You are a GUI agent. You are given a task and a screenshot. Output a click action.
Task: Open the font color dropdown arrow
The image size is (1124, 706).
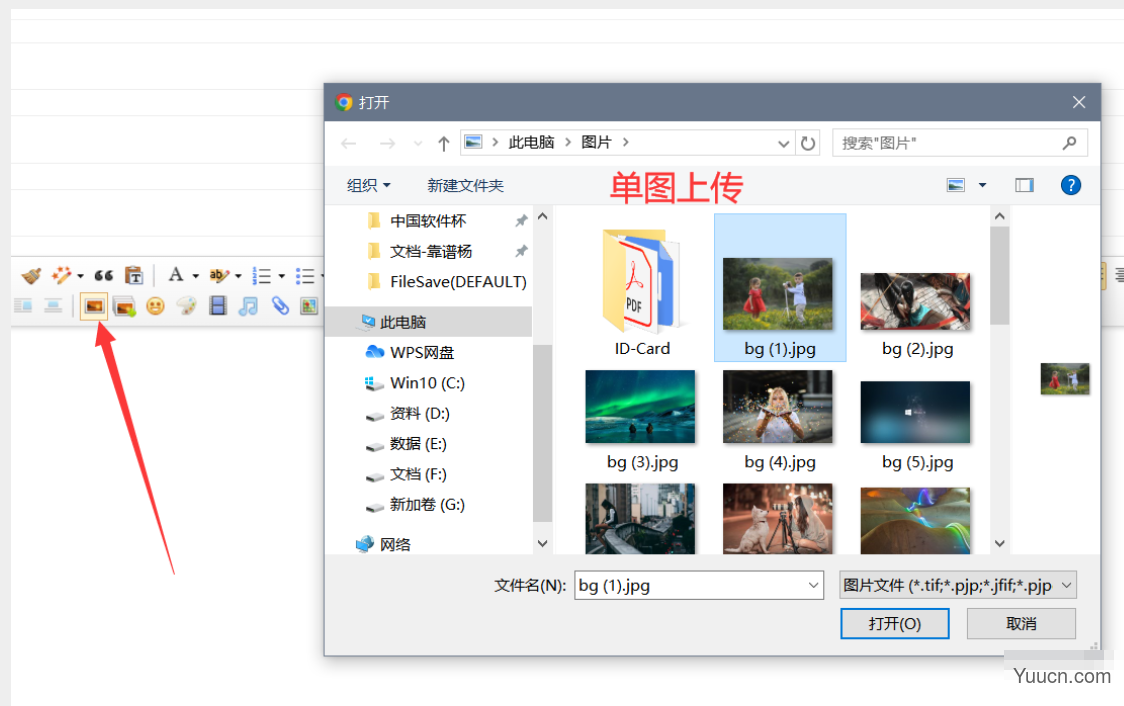pyautogui.click(x=195, y=276)
